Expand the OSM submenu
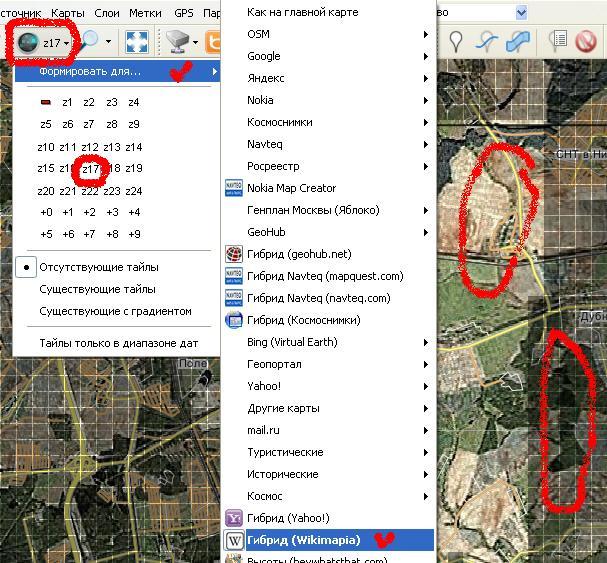 tap(329, 34)
